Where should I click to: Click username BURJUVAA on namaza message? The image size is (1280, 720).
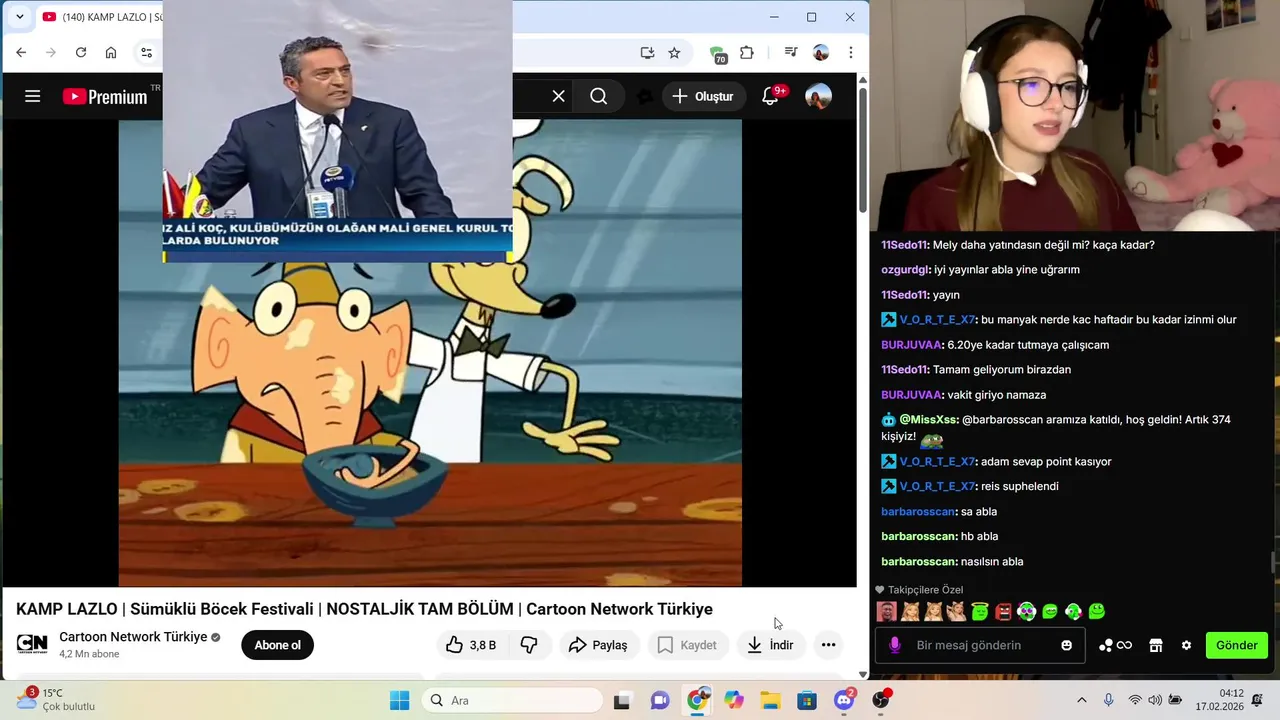[911, 394]
